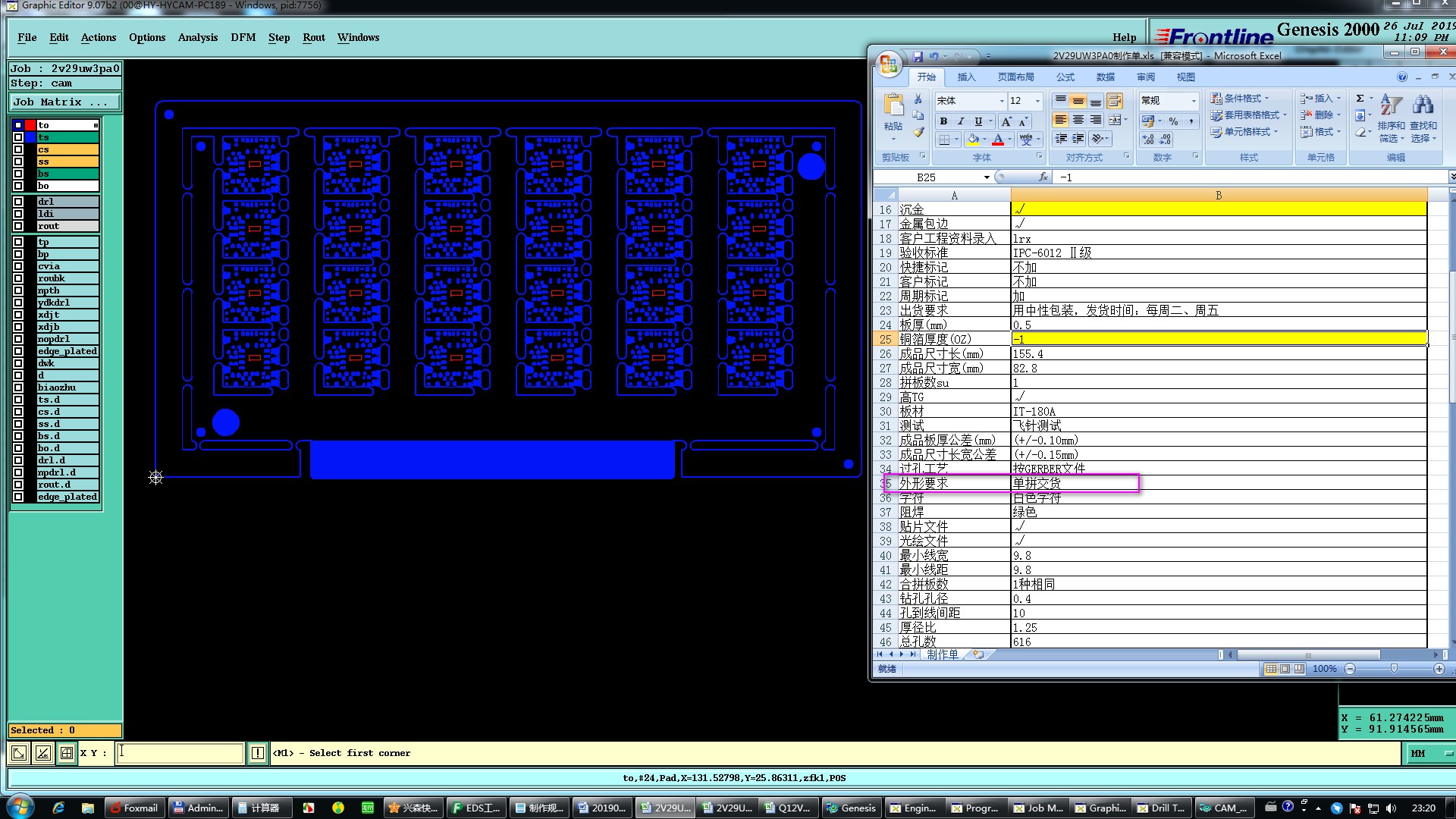Open the Genesis DFM menu
Viewport: 1456px width, 819px height.
click(243, 37)
